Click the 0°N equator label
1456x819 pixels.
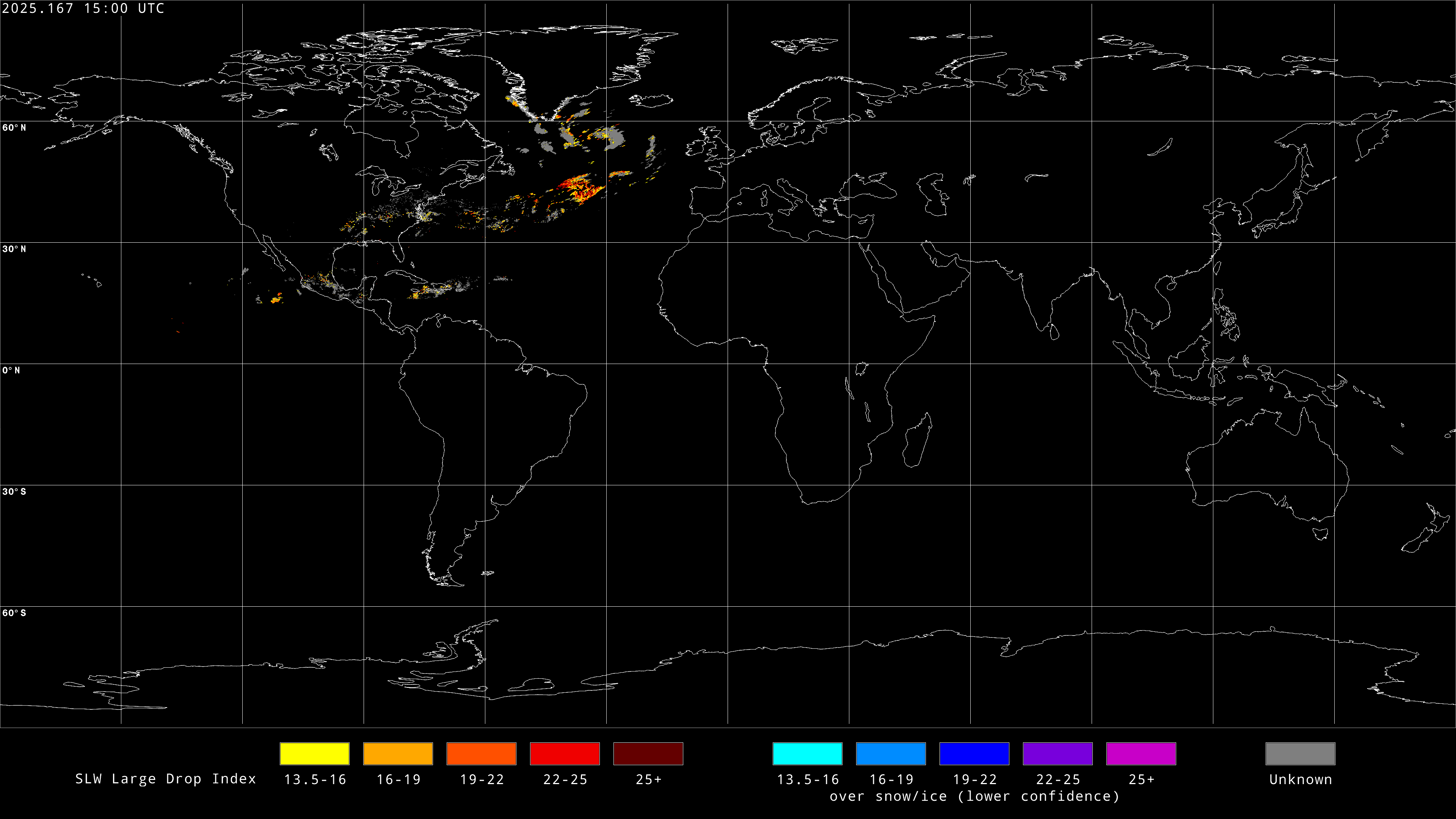(x=11, y=371)
